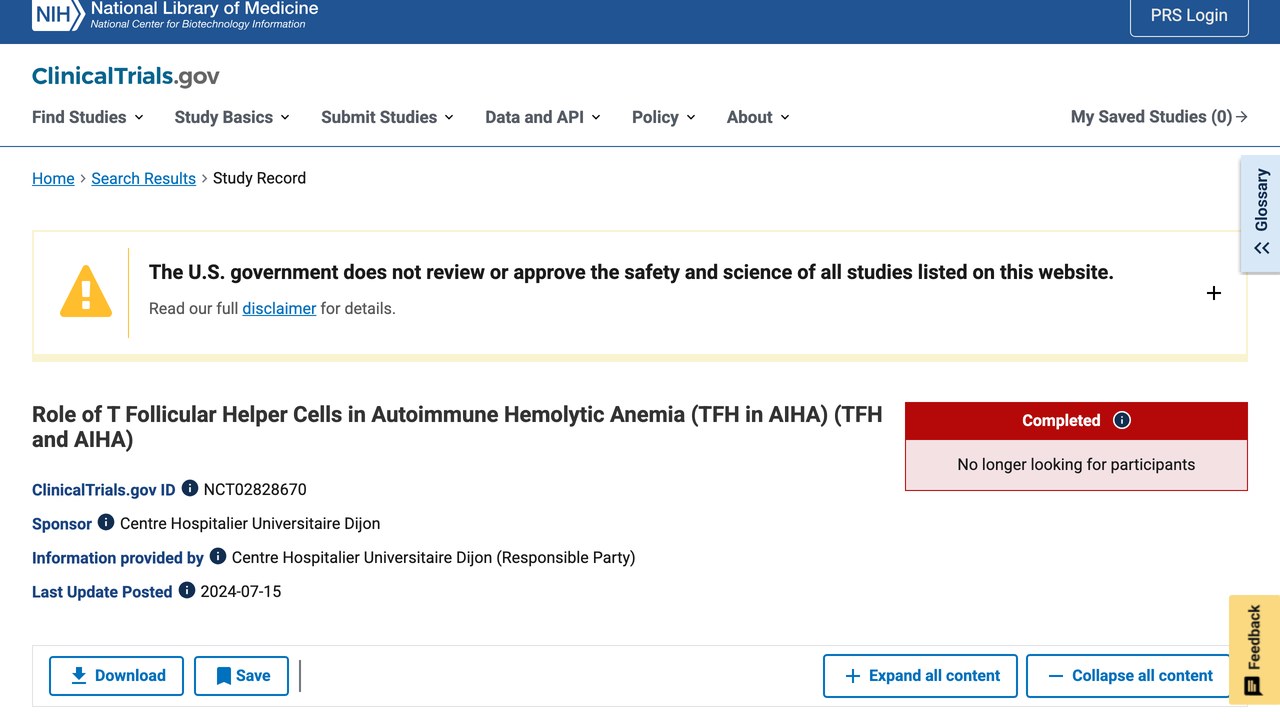1280x720 pixels.
Task: Click the NIH National Library of Medicine logo
Action: click(x=175, y=15)
